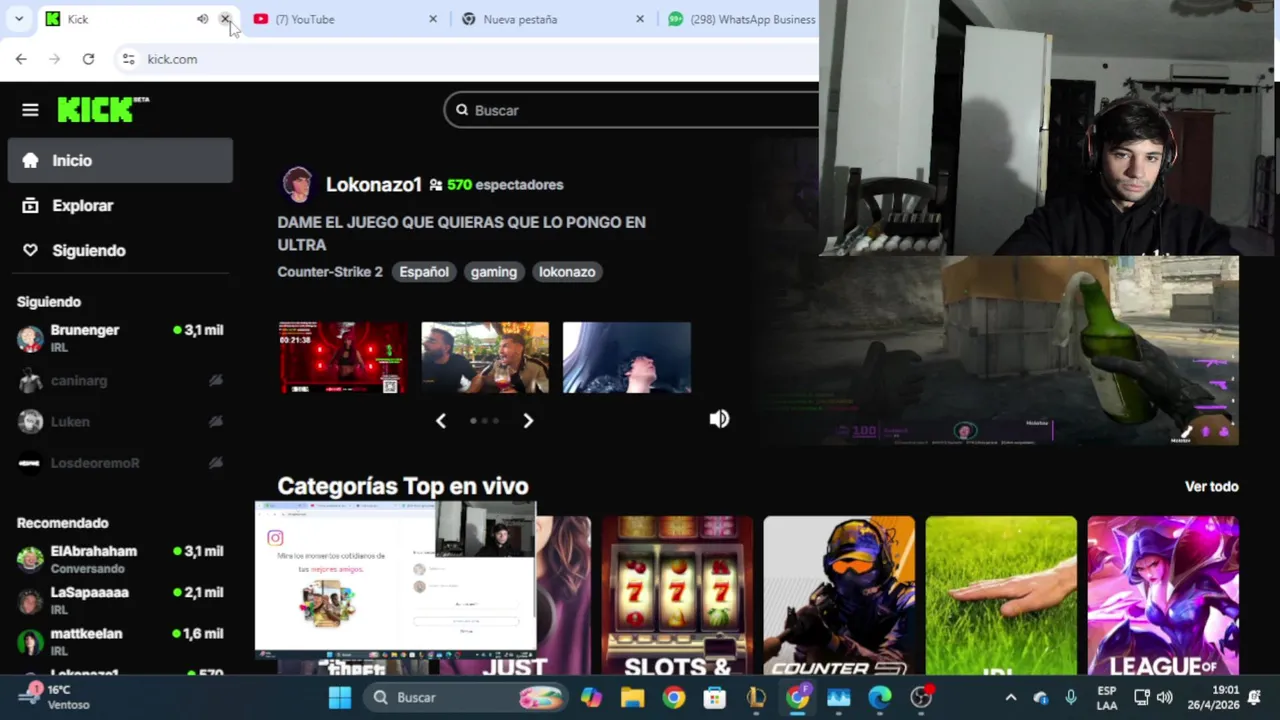Image resolution: width=1280 pixels, height=720 pixels.
Task: Close the Nueva pestaña tab
Action: point(640,19)
